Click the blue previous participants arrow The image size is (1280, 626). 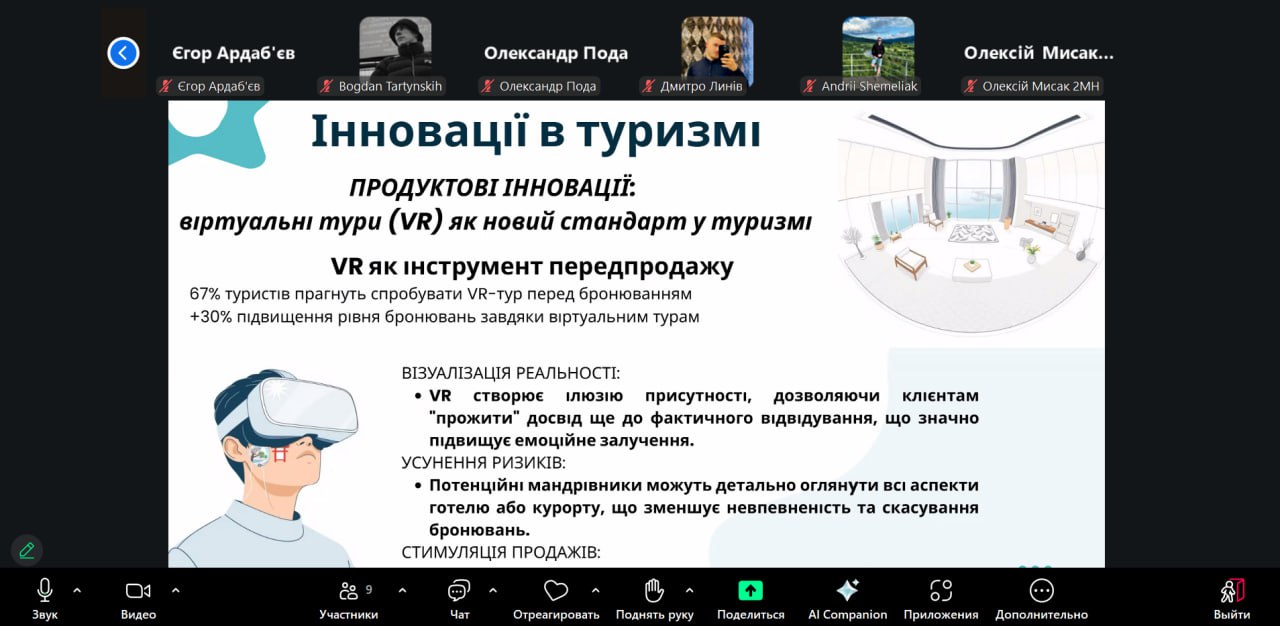[x=123, y=53]
